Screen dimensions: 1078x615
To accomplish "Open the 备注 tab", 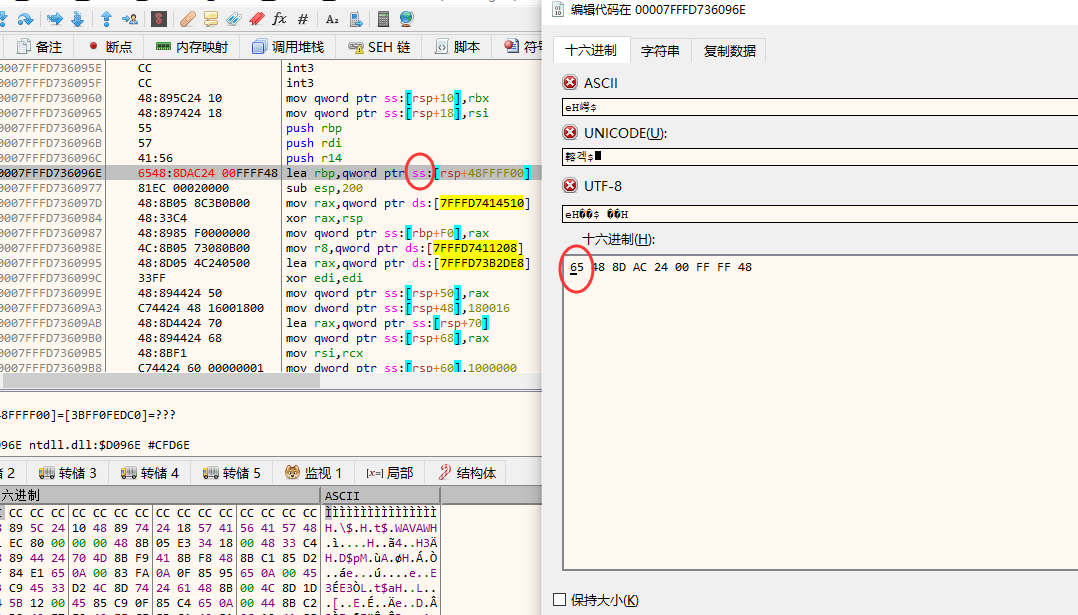I will click(40, 47).
